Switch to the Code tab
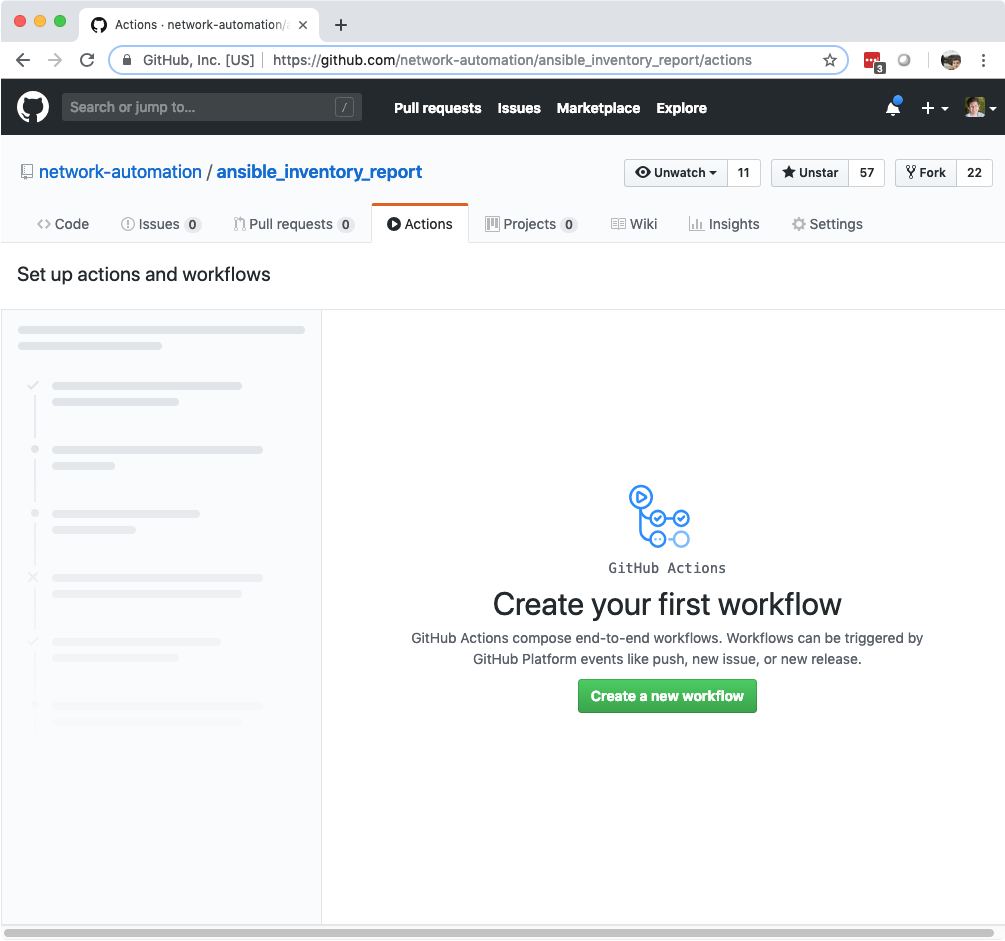 click(x=63, y=224)
